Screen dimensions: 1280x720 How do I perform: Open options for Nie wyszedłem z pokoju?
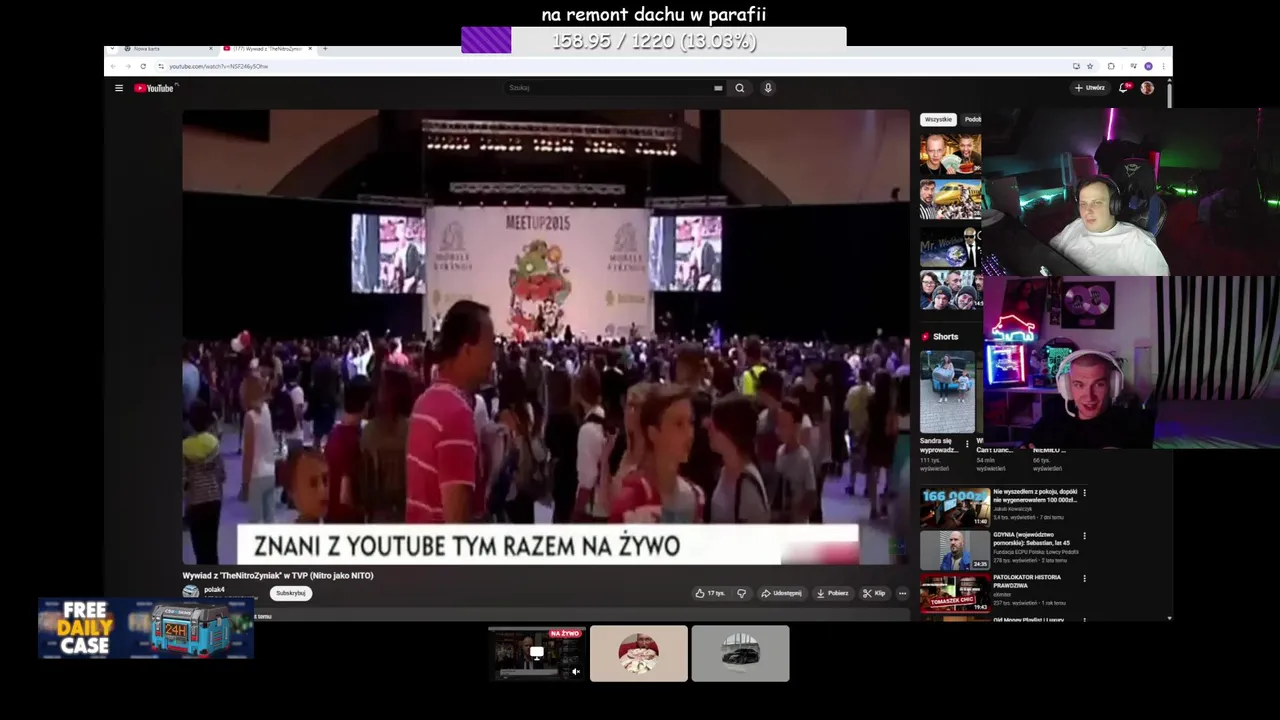pyautogui.click(x=1084, y=493)
